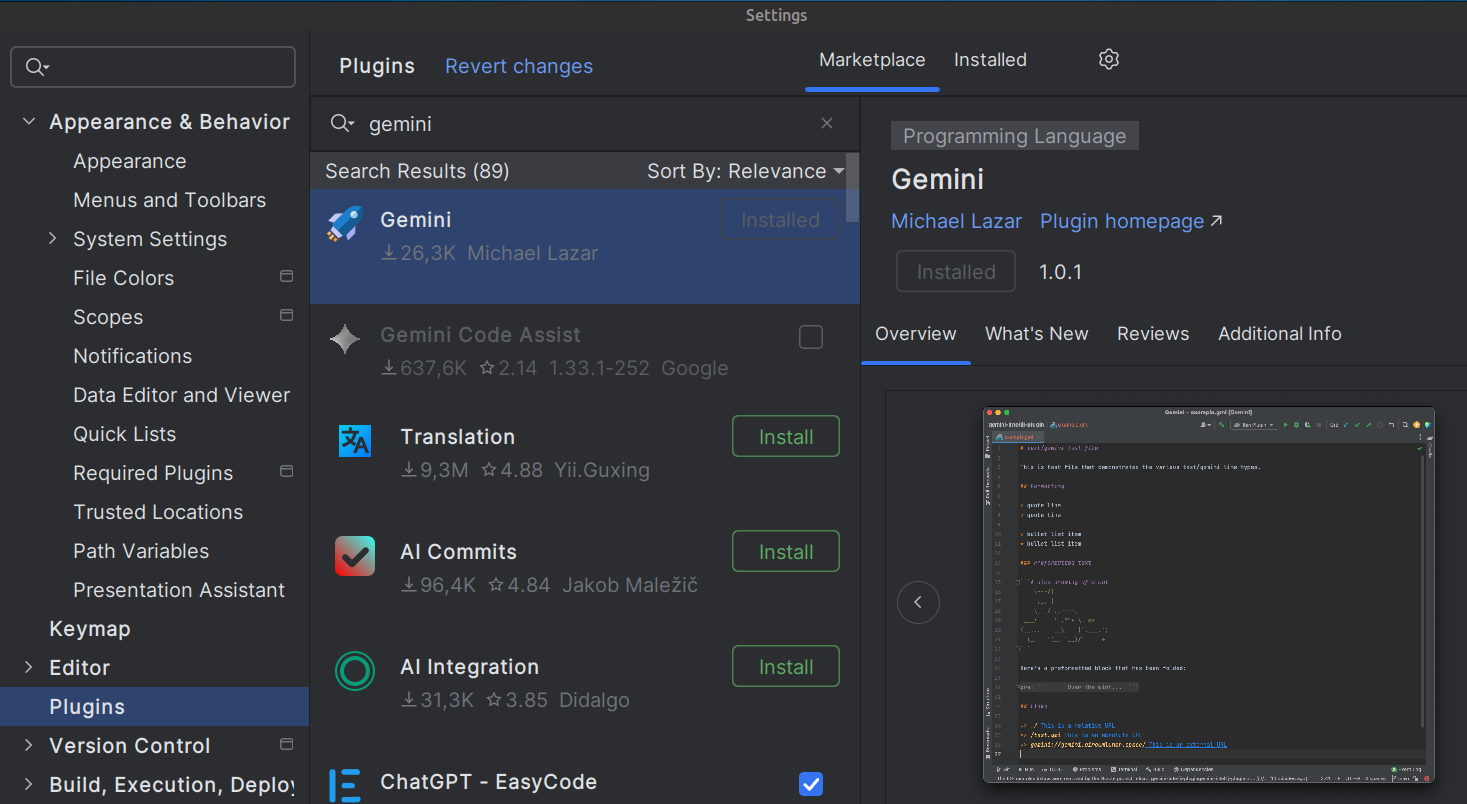Install the Translation plugin
Image resolution: width=1467 pixels, height=804 pixels.
pyautogui.click(x=785, y=437)
